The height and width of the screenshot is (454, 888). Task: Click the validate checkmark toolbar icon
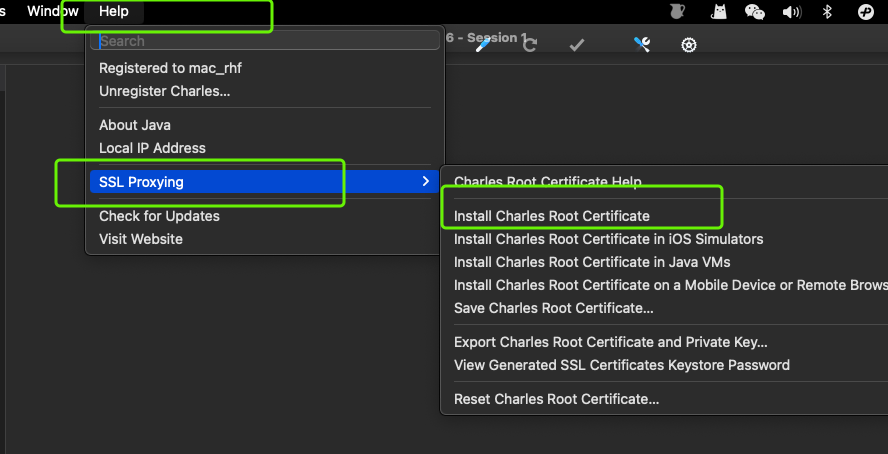(x=577, y=45)
